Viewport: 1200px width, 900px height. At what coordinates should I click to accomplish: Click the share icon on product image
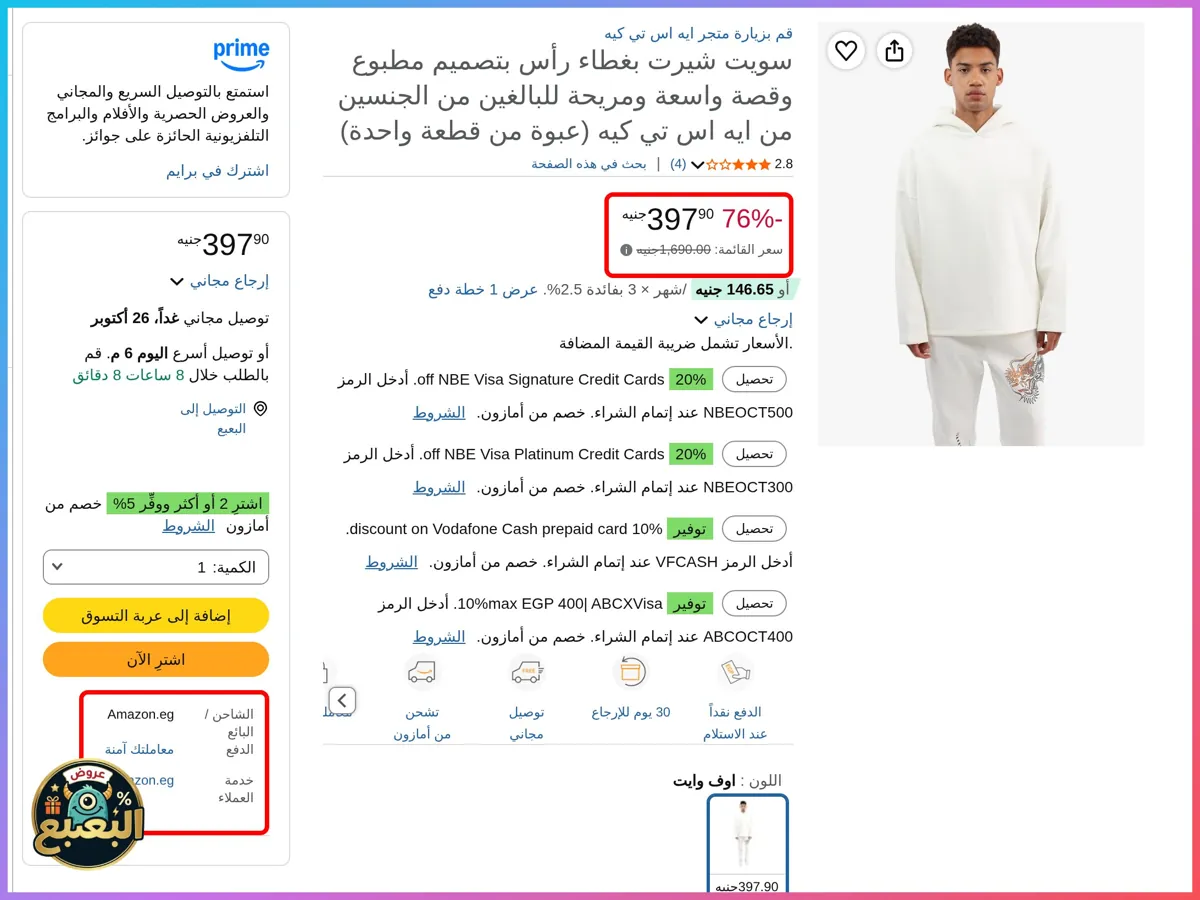pos(894,50)
